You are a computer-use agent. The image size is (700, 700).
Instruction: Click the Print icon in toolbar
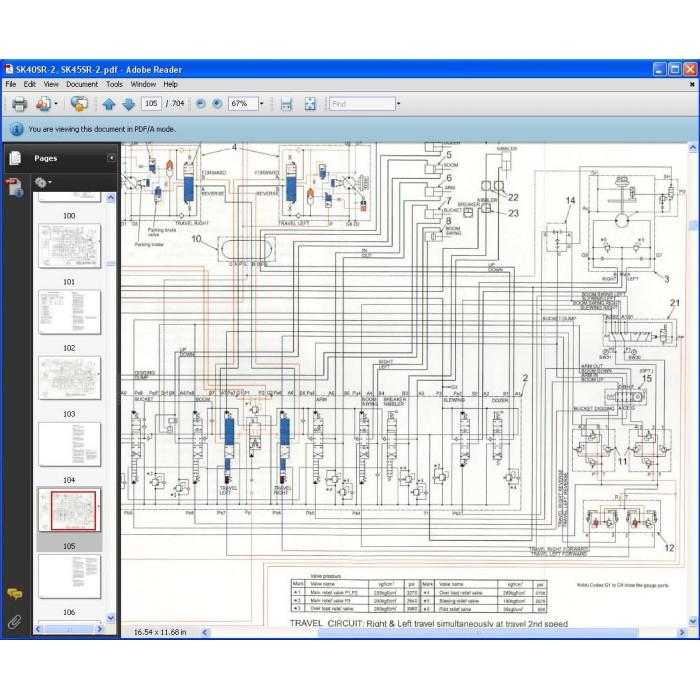[19, 104]
